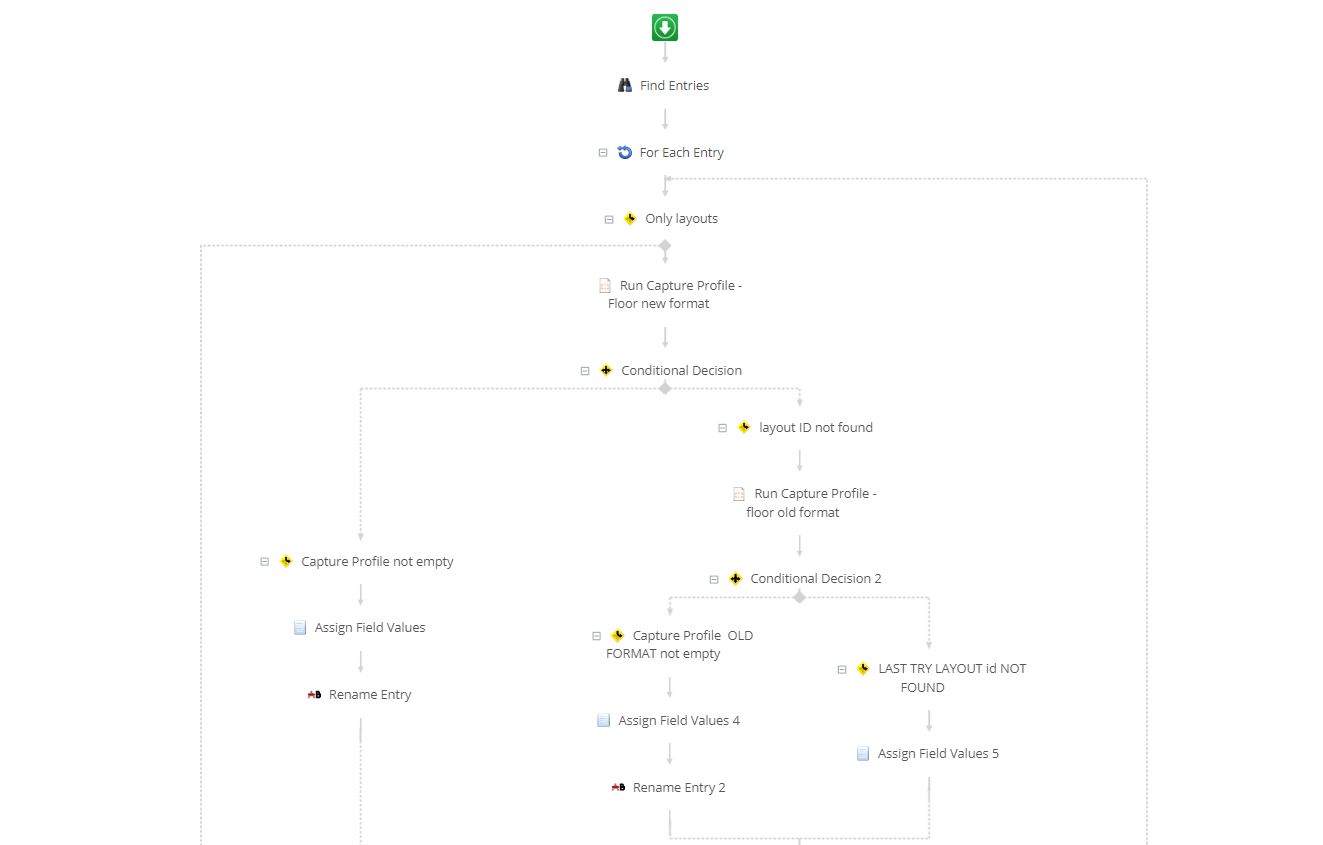Collapse the layout ID not found branch
This screenshot has height=845, width=1323.
pyautogui.click(x=723, y=428)
